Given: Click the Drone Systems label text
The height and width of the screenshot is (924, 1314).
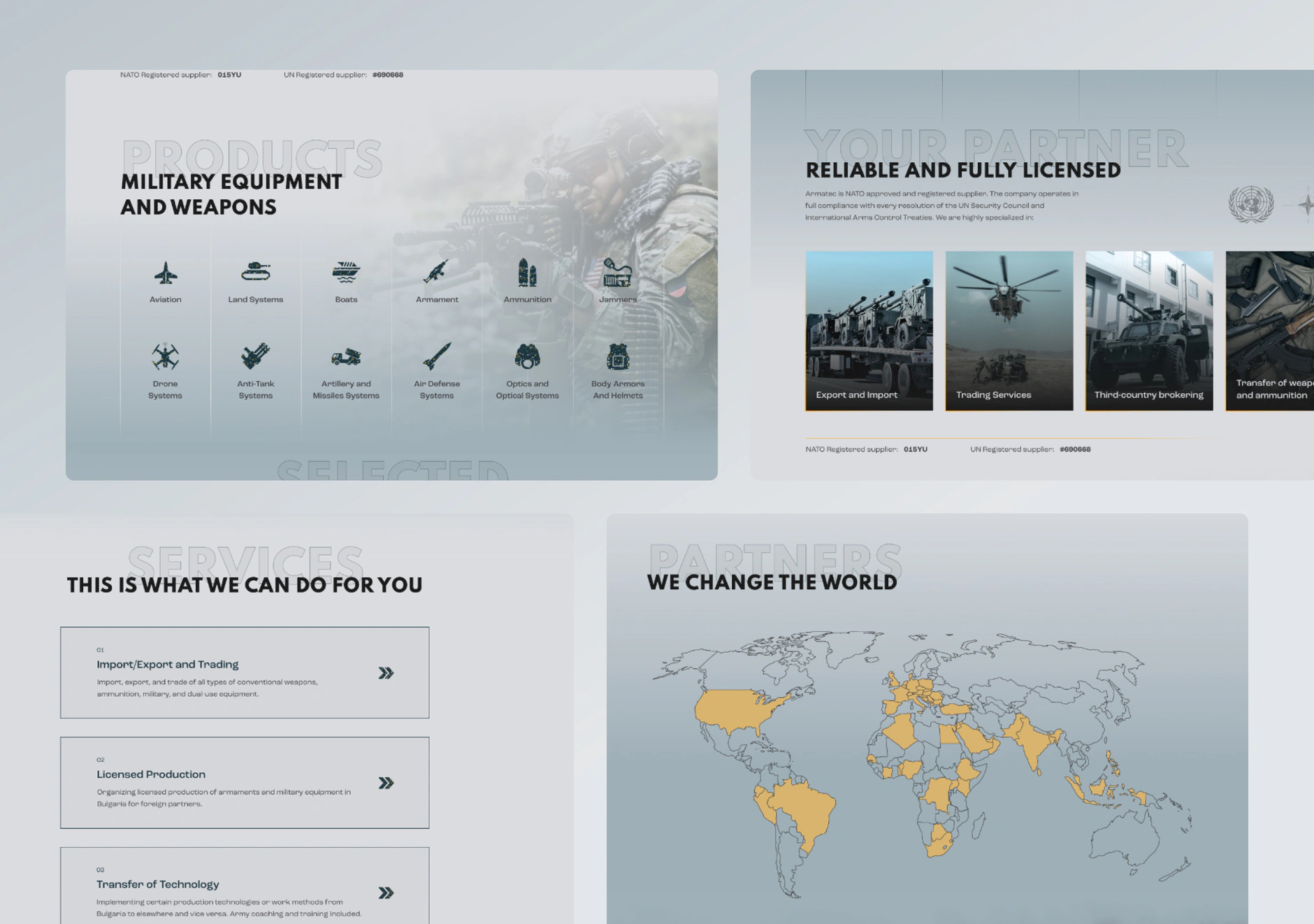Looking at the screenshot, I should [165, 389].
